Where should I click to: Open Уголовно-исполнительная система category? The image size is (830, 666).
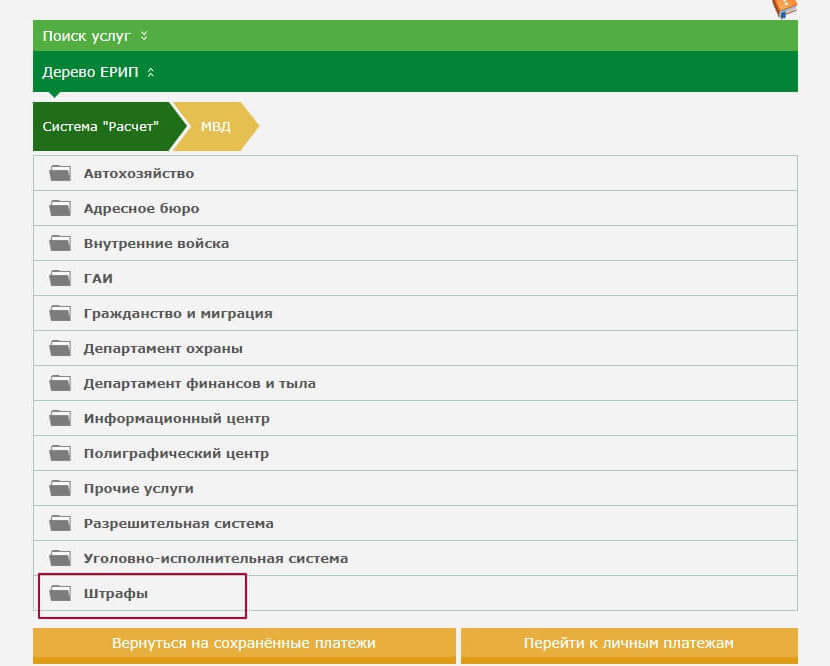(215, 559)
